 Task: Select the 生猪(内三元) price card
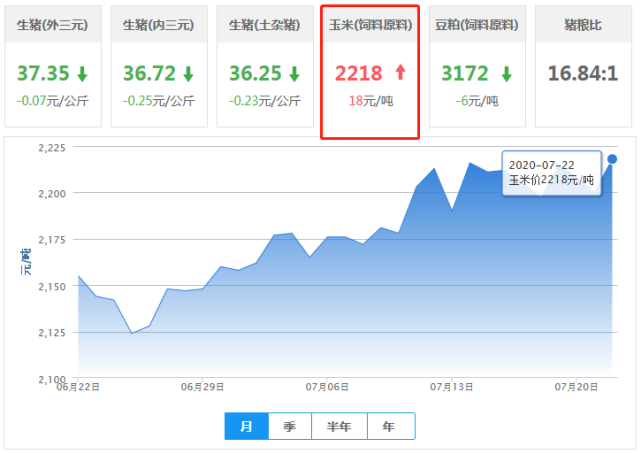coord(159,66)
